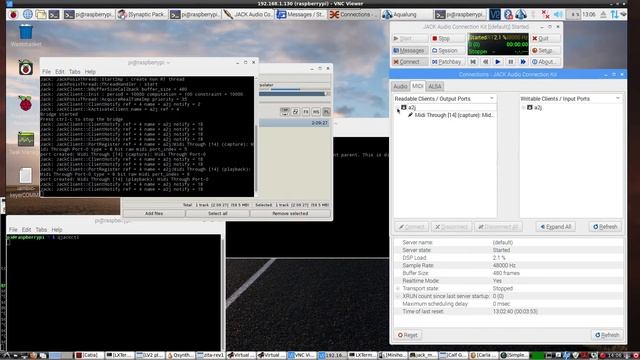The image size is (640, 360).
Task: Toggle the Messages window button in JACK control
Action: (x=410, y=51)
